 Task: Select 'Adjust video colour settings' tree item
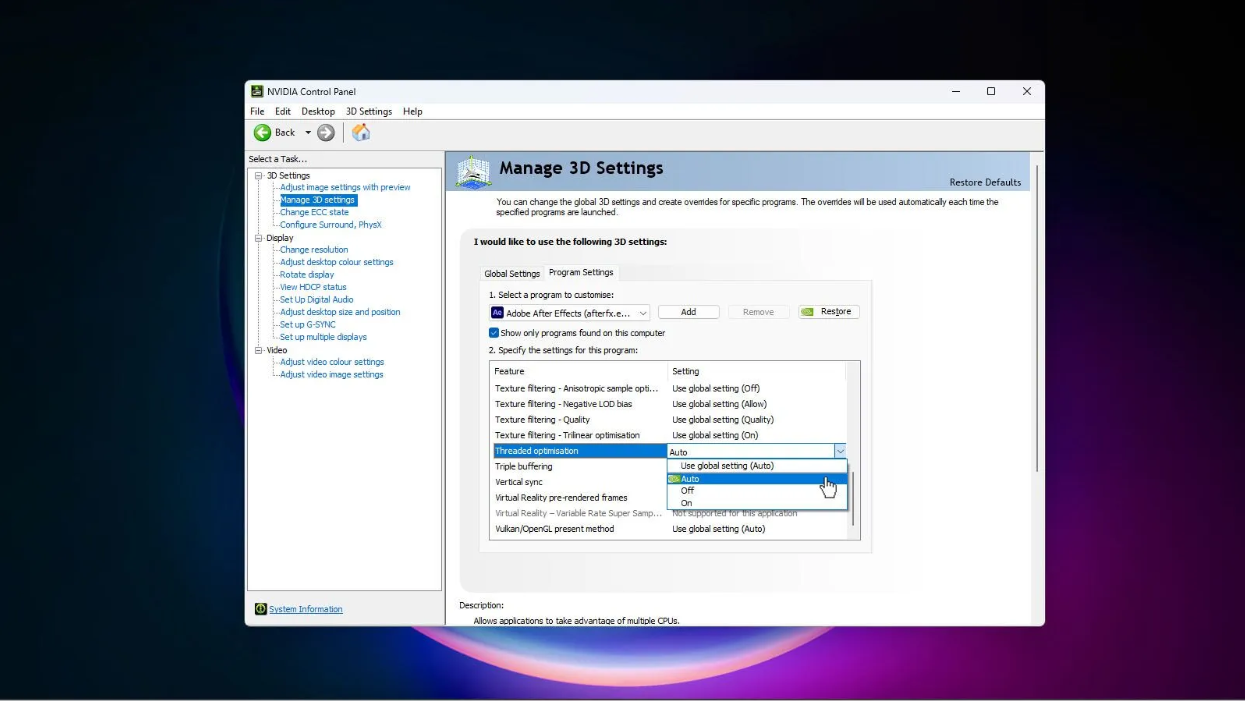tap(330, 361)
